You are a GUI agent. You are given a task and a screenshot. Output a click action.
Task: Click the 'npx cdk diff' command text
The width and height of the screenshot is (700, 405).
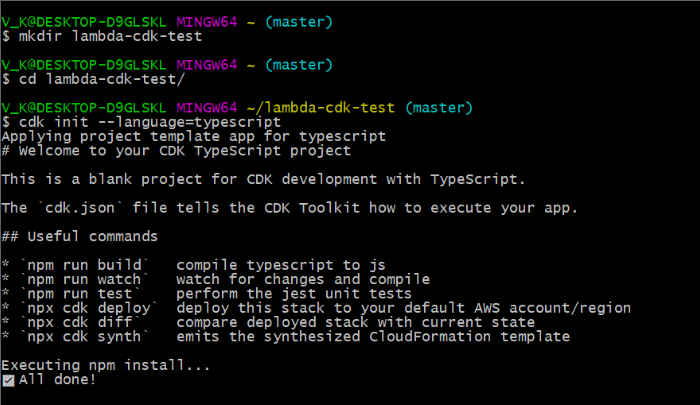80,322
